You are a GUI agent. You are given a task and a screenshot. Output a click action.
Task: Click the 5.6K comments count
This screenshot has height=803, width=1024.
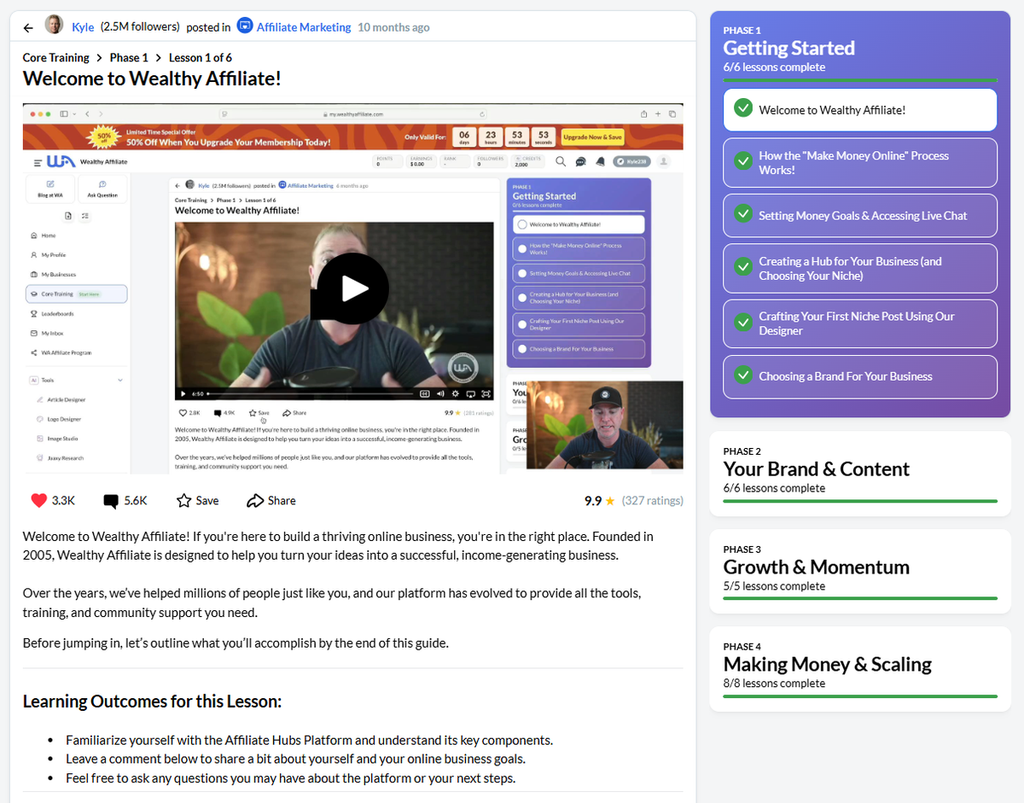pyautogui.click(x=136, y=501)
